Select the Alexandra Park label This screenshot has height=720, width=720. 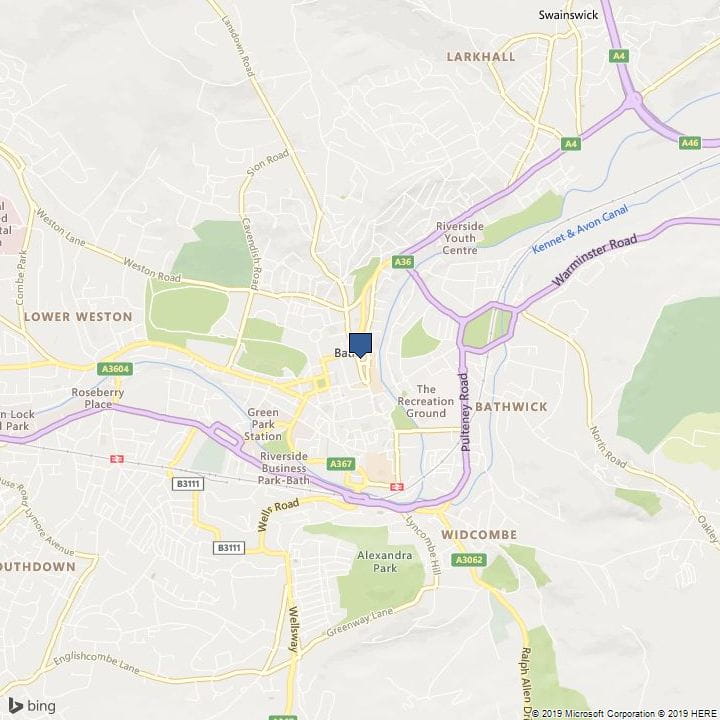[x=385, y=562]
